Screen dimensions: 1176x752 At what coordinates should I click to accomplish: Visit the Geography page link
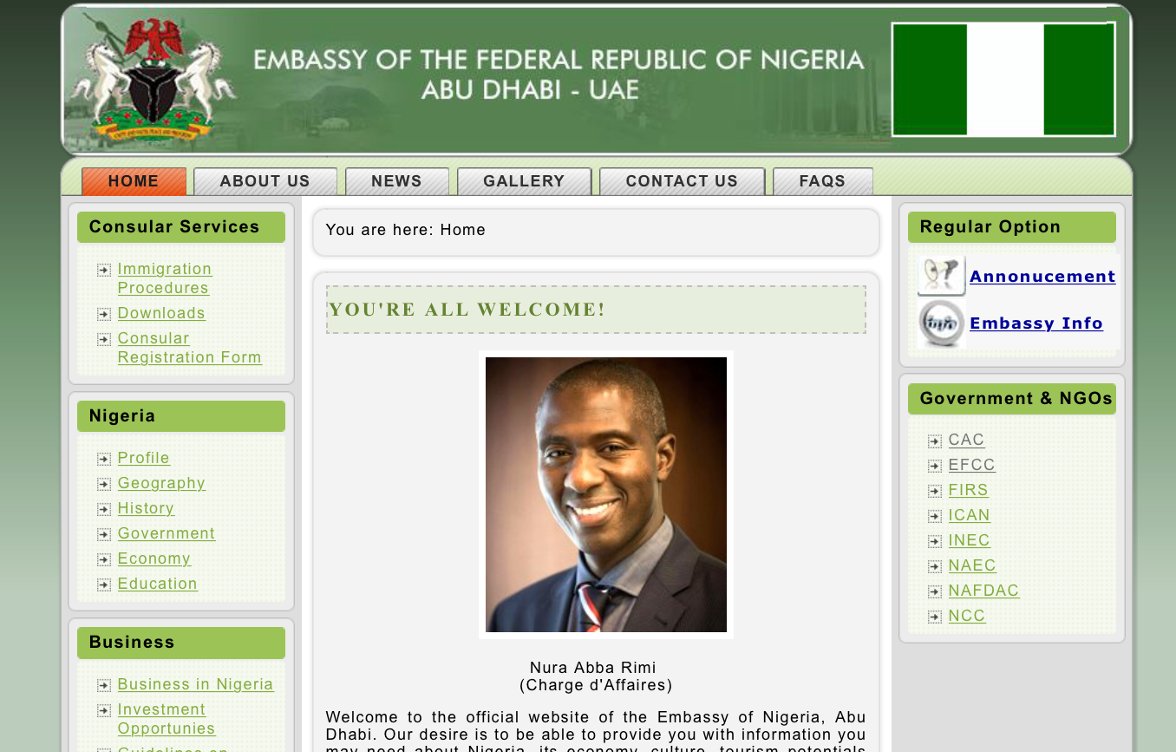(161, 483)
